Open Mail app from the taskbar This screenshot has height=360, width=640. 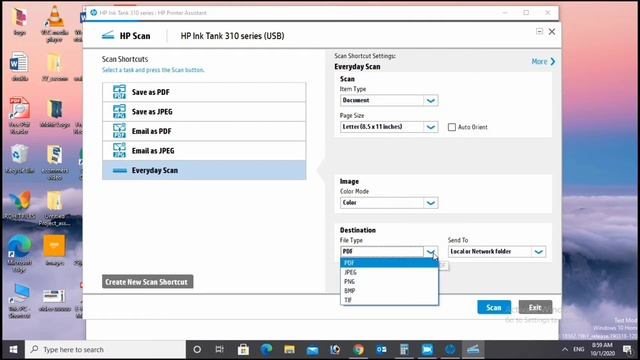pos(313,350)
